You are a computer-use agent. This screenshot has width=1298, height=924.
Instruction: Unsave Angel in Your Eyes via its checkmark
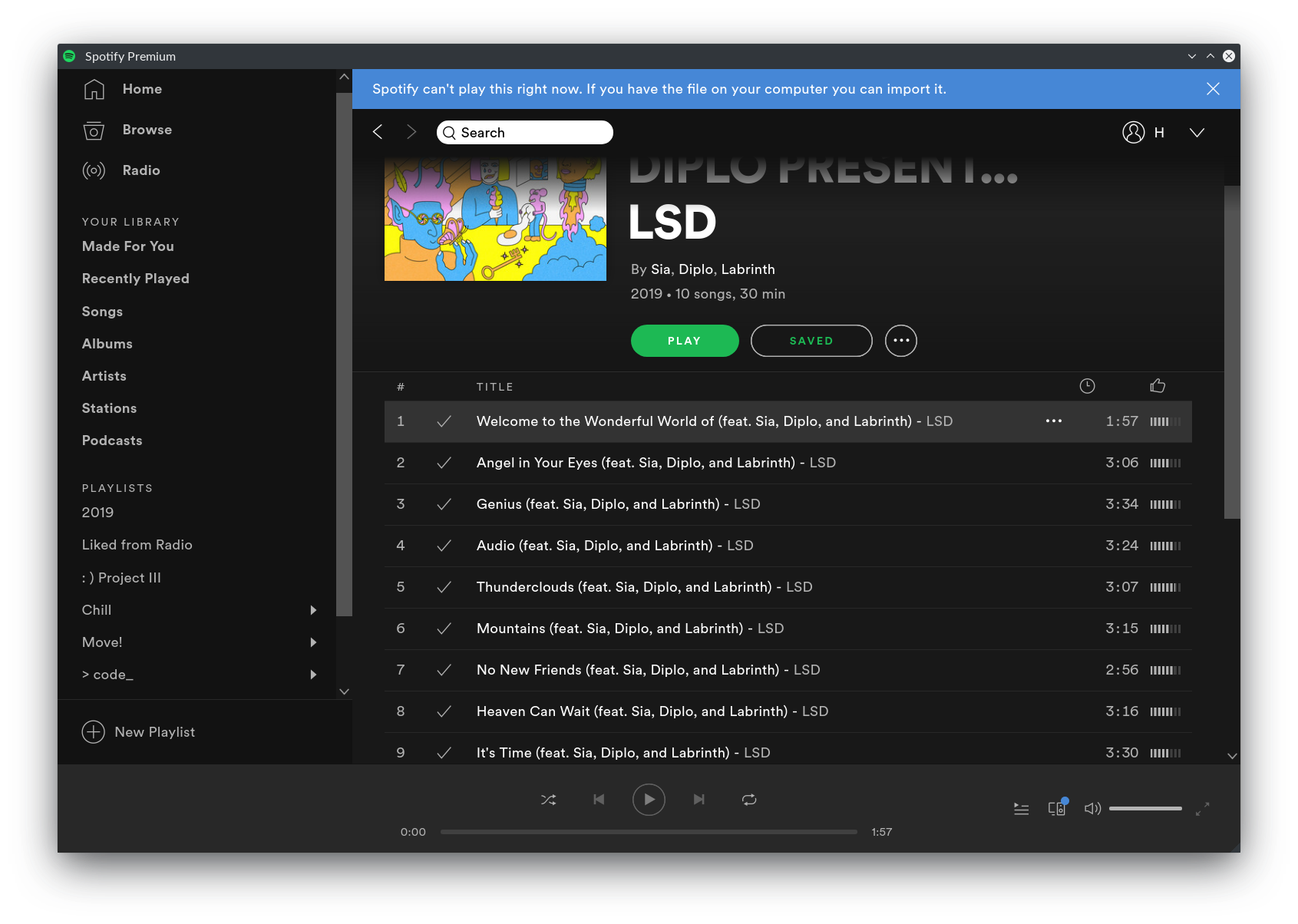pos(444,463)
